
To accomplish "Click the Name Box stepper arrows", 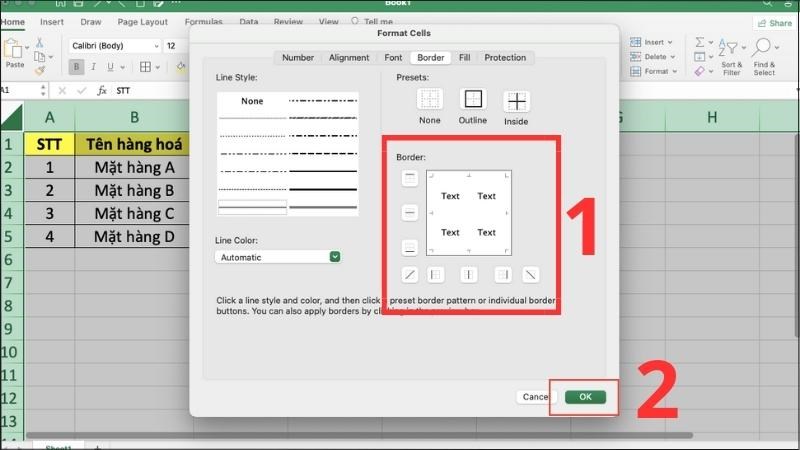I will tap(43, 90).
